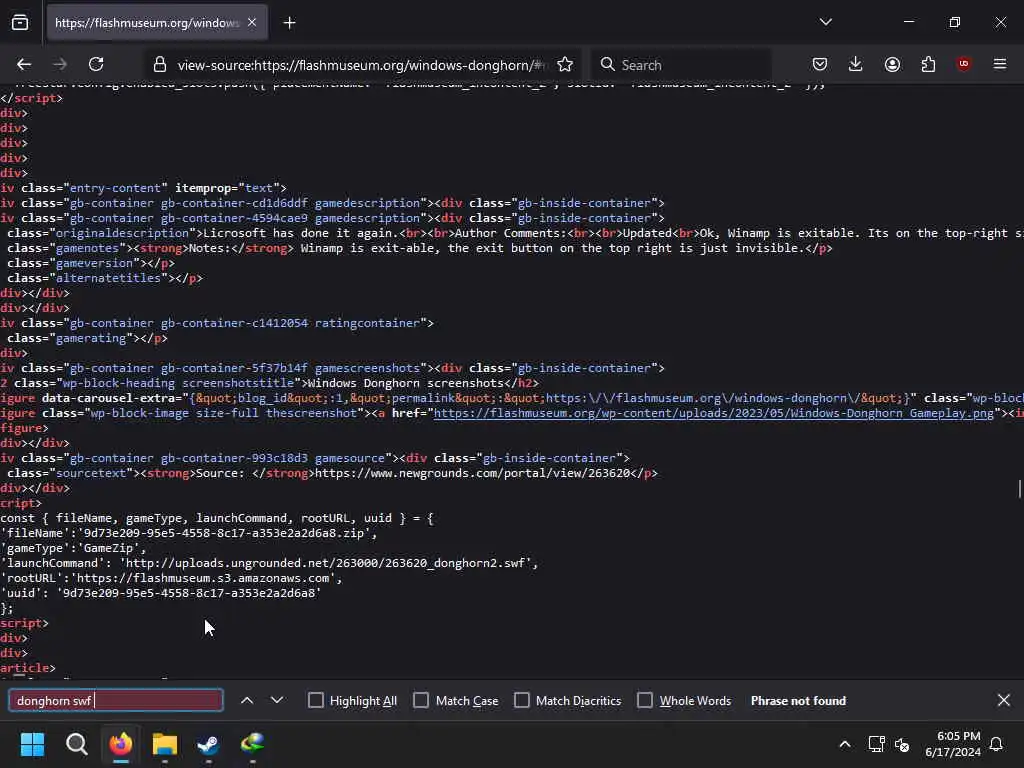Close the flashmuseum.org tab
This screenshot has width=1024, height=768.
tap(252, 23)
